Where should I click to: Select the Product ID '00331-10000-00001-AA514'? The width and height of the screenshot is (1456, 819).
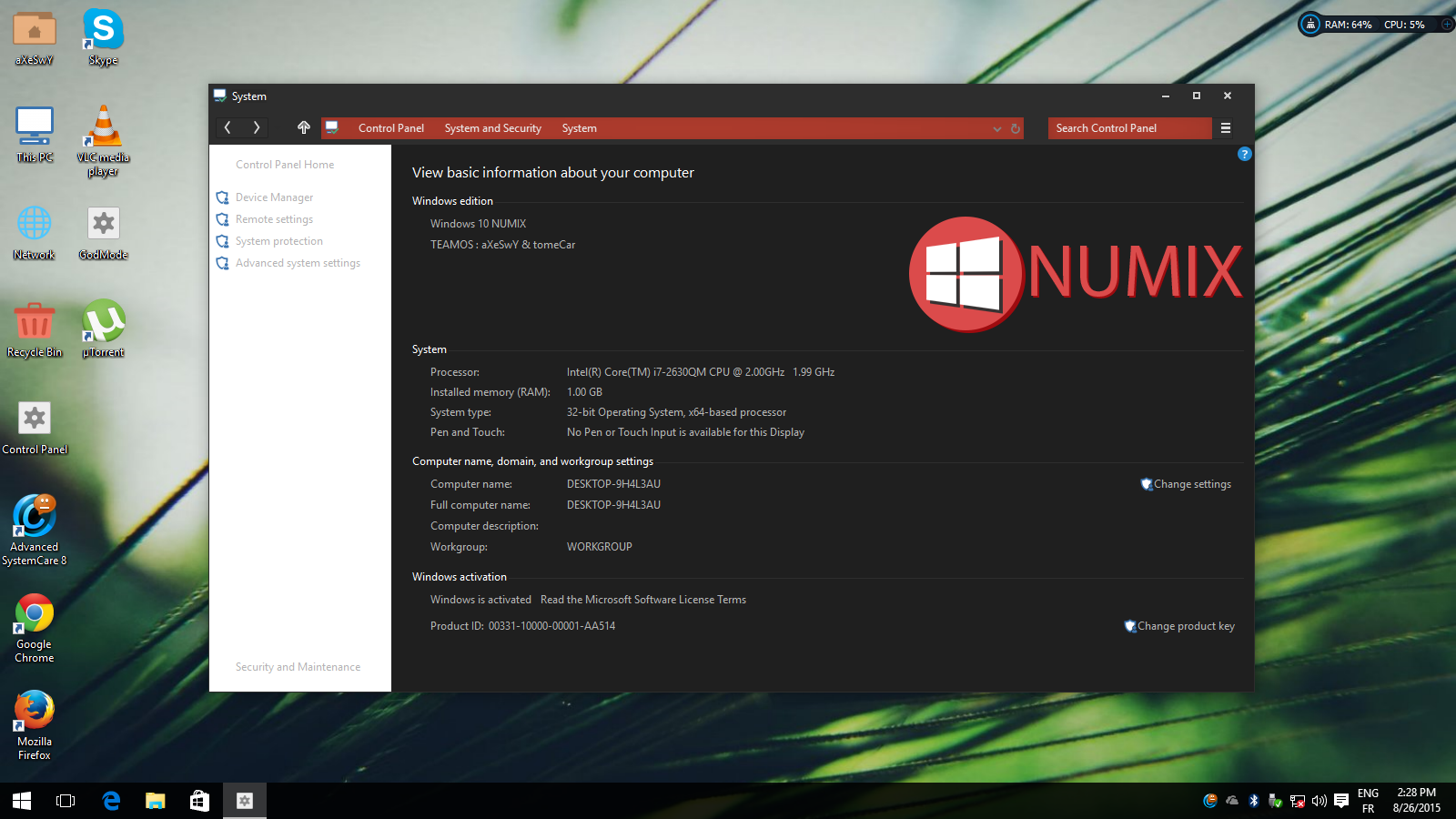(551, 626)
